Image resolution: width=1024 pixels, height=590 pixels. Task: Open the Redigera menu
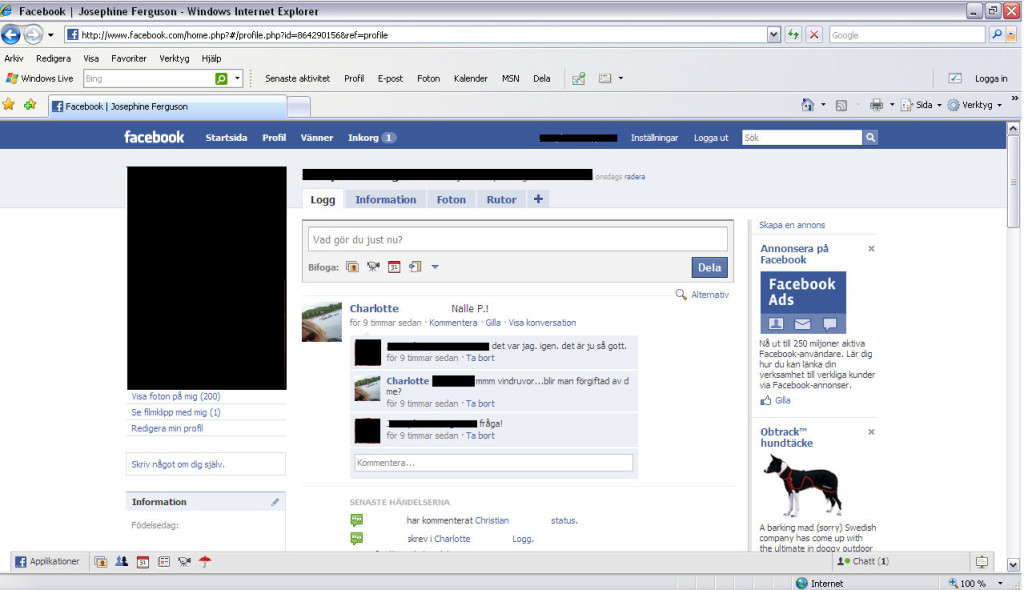tap(54, 58)
